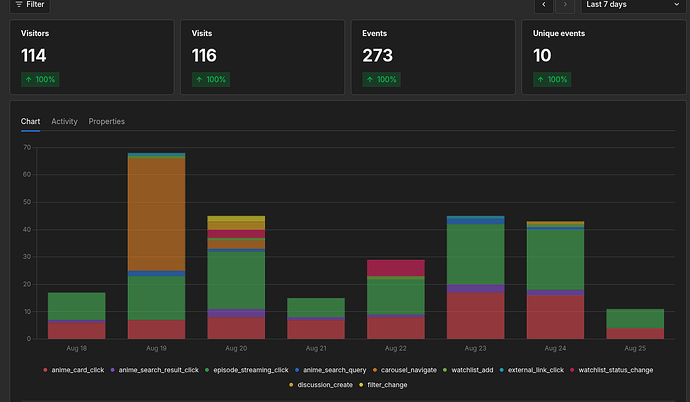Open the Unique events metric card
The image size is (690, 402).
(x=604, y=57)
